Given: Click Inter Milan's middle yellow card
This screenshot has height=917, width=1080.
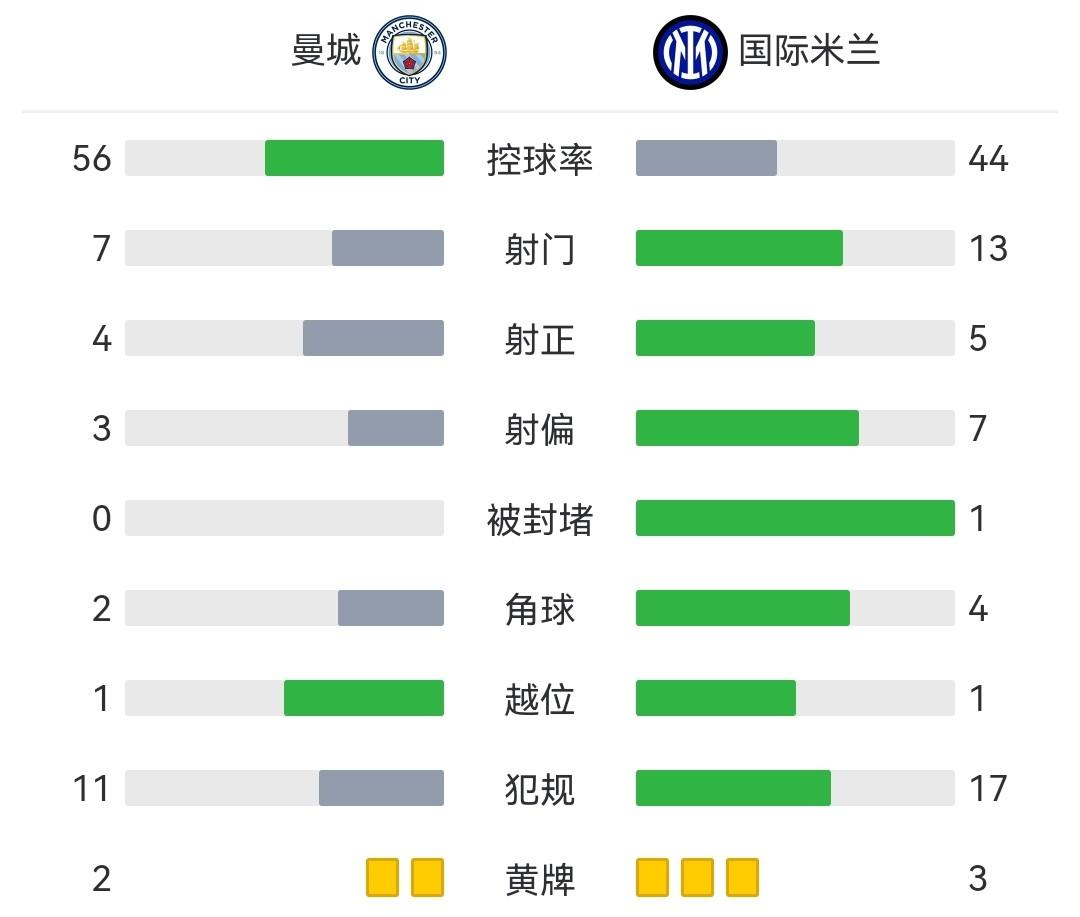Looking at the screenshot, I should click(x=697, y=877).
